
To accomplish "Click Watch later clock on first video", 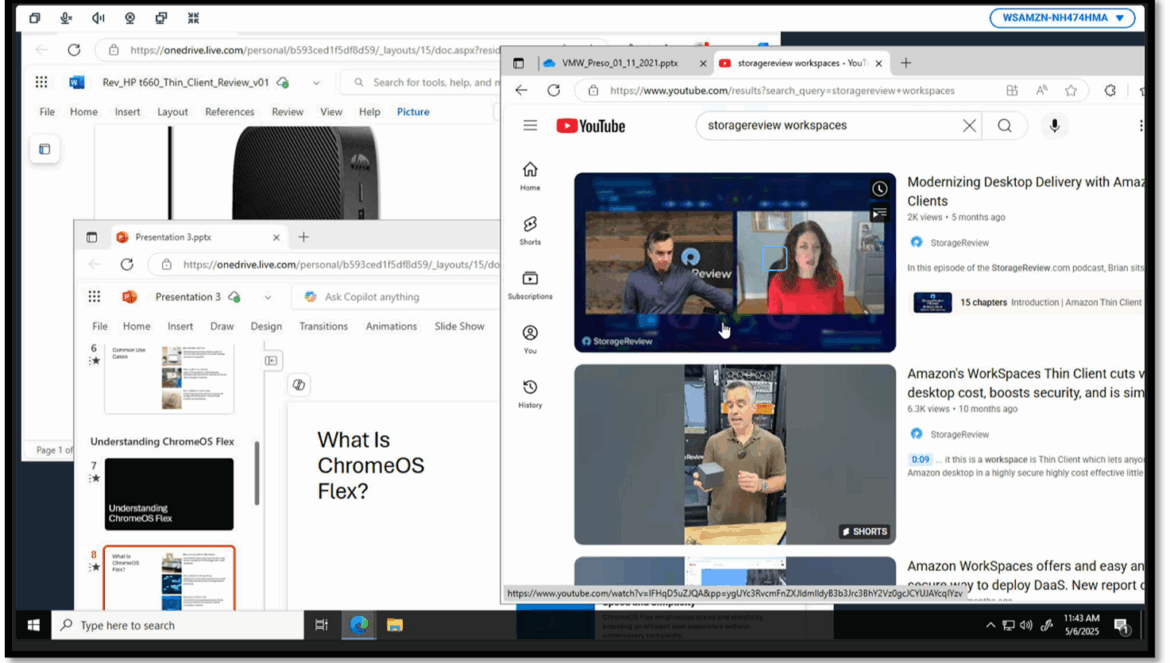I will pos(879,189).
